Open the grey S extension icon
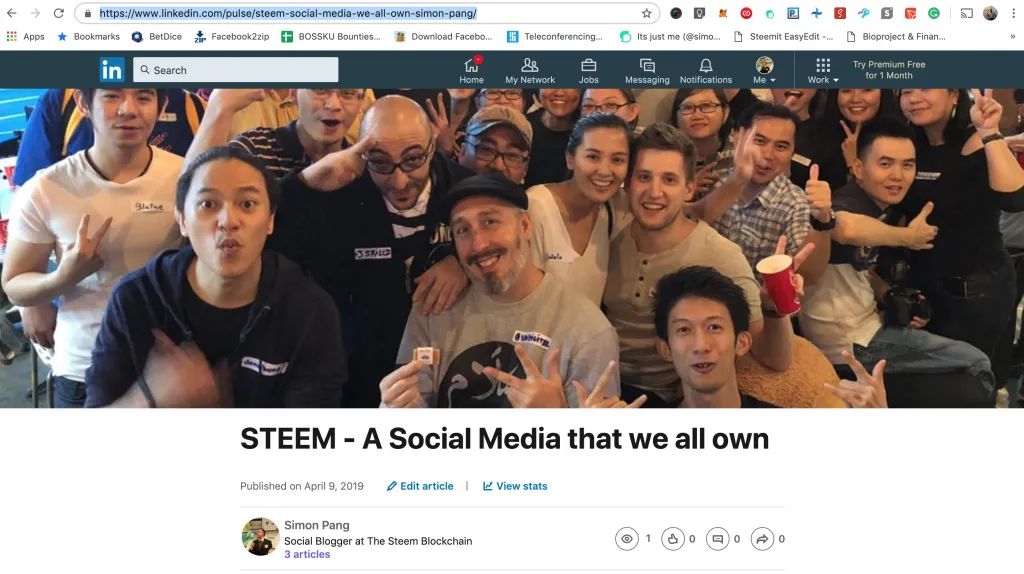 tap(887, 13)
